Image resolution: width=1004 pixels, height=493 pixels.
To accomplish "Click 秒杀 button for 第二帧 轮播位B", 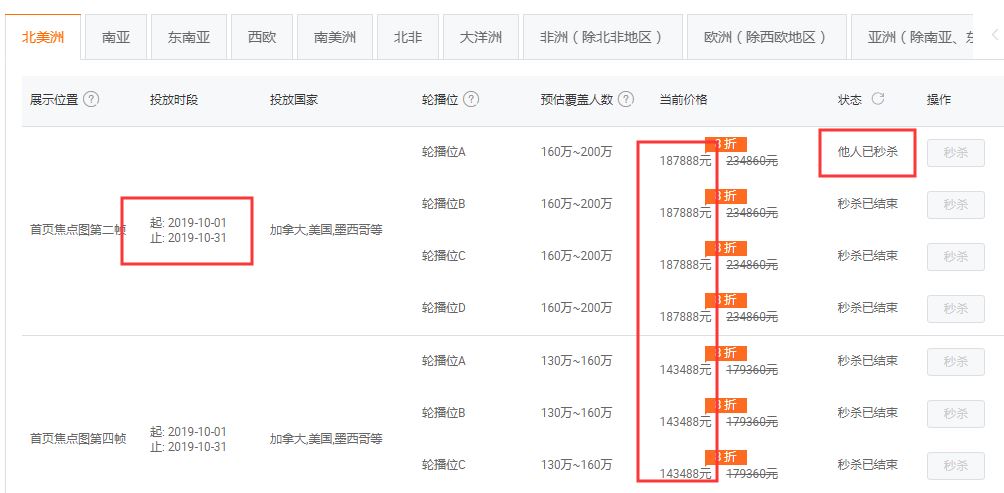I will click(x=955, y=205).
